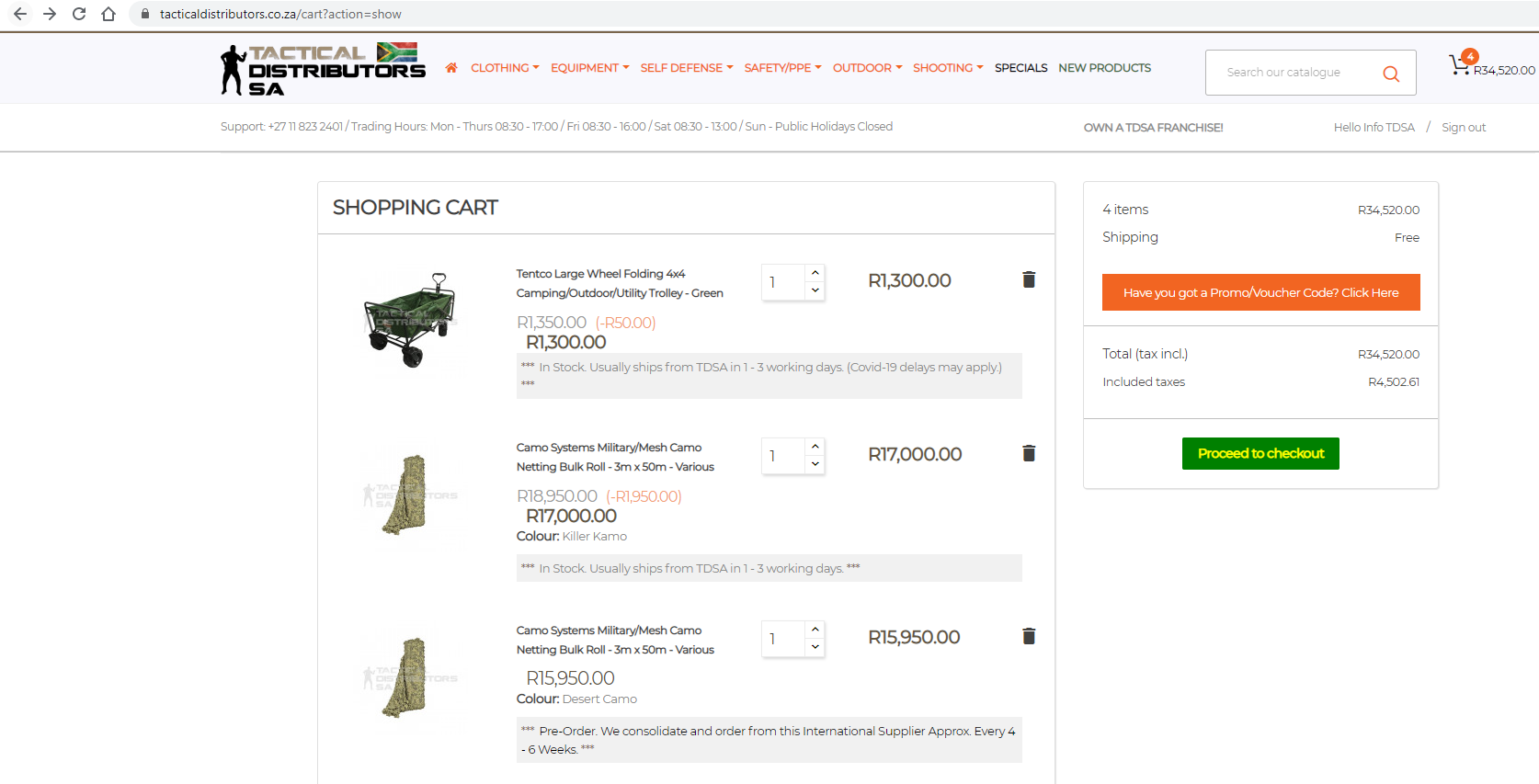The image size is (1539, 784).
Task: Click the browser forward arrow
Action: pos(50,14)
